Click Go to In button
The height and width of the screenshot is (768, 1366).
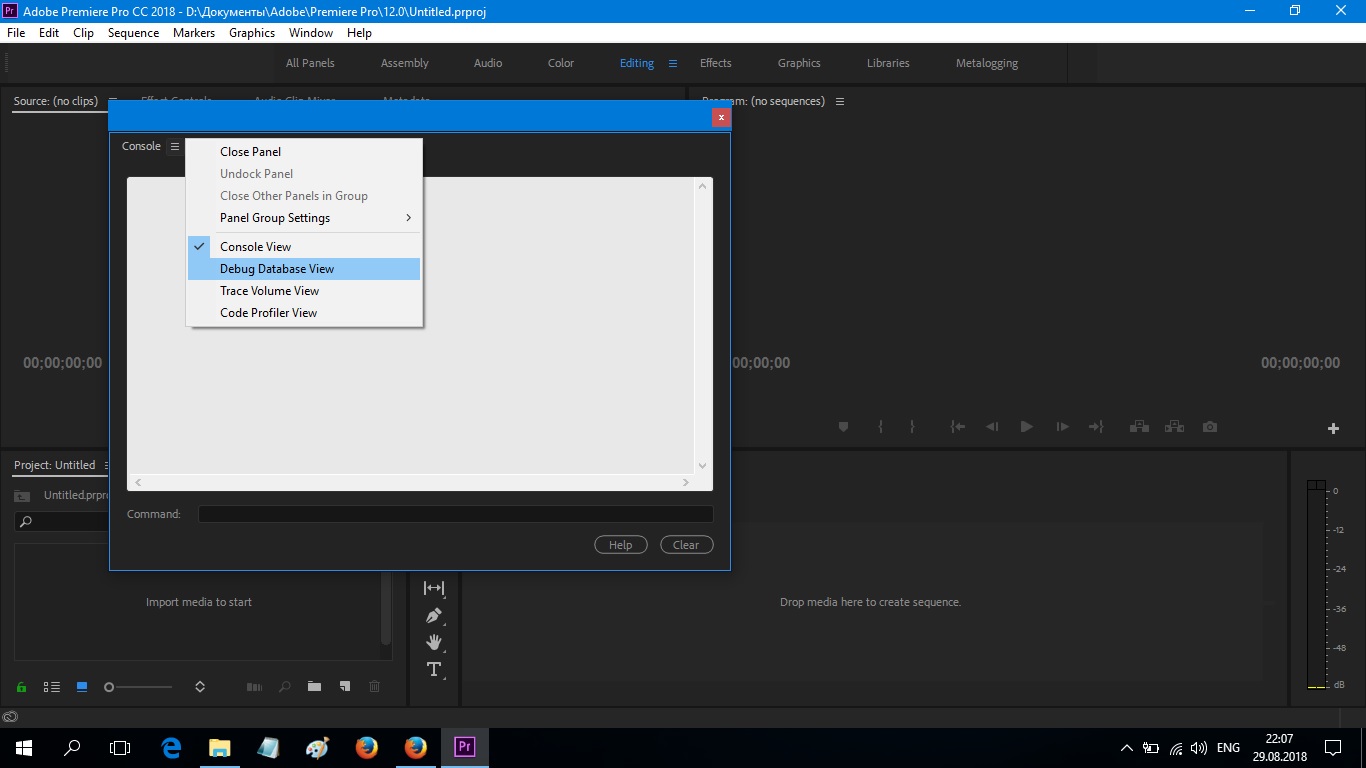tap(957, 427)
